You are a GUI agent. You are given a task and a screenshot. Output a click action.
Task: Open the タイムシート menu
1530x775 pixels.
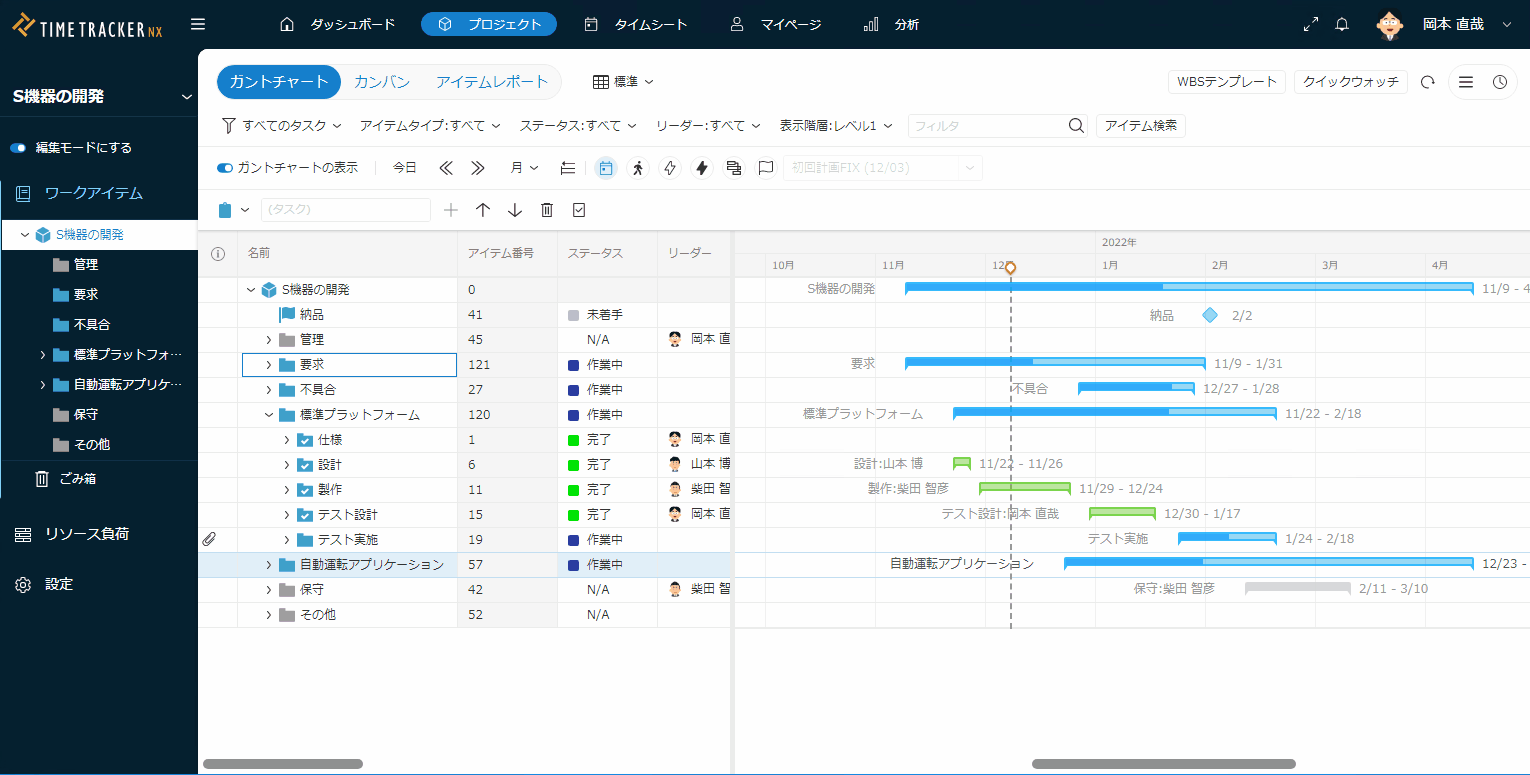636,24
